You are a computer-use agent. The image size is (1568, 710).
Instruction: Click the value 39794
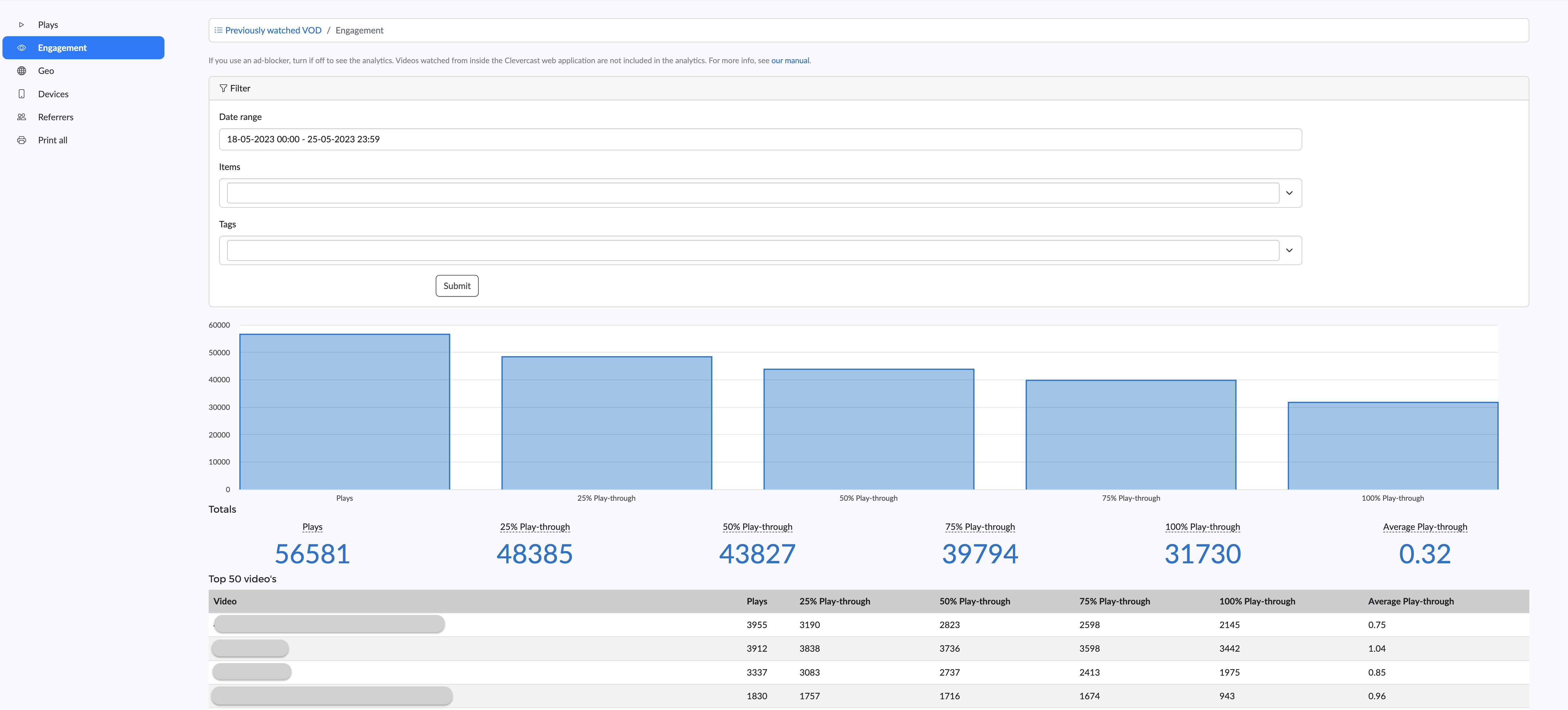pyautogui.click(x=980, y=554)
